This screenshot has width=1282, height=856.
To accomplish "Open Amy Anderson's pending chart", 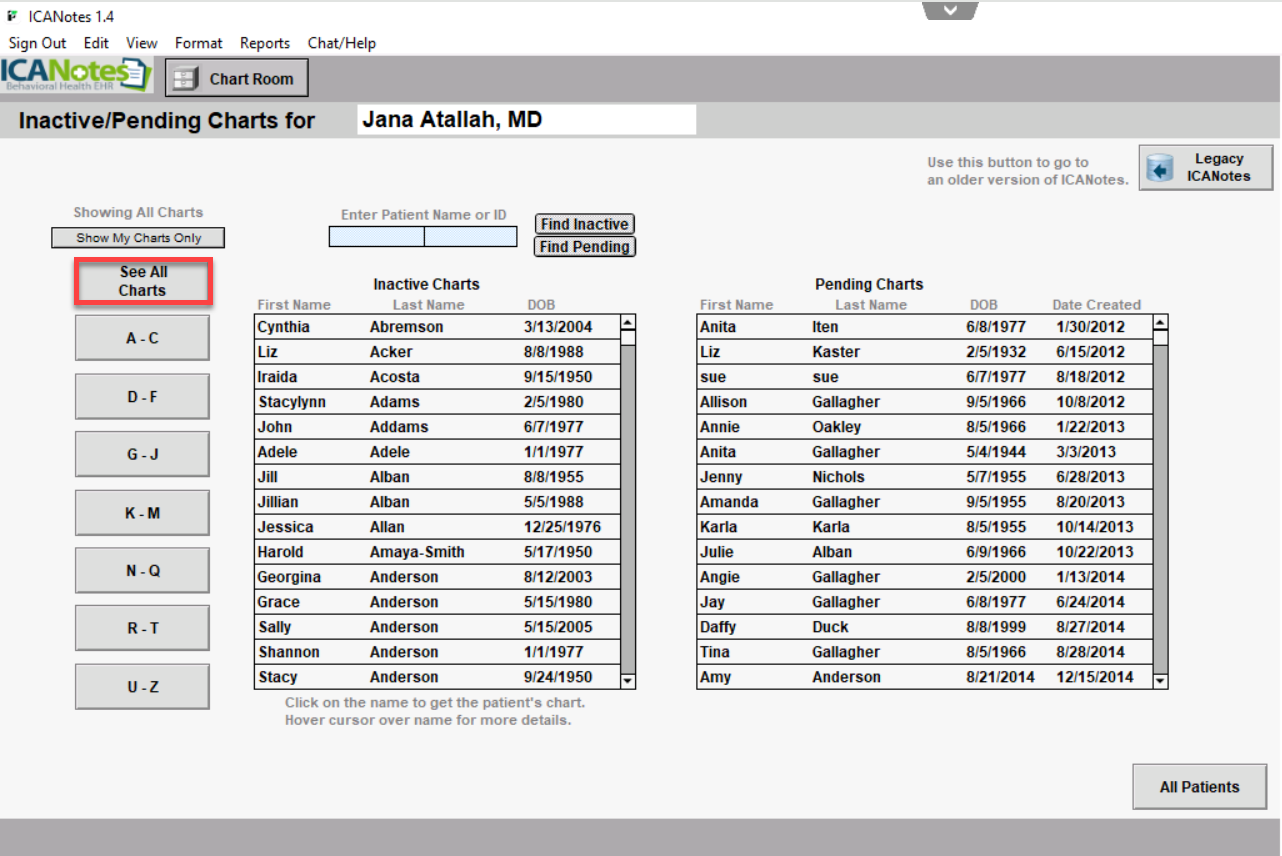I will click(925, 677).
